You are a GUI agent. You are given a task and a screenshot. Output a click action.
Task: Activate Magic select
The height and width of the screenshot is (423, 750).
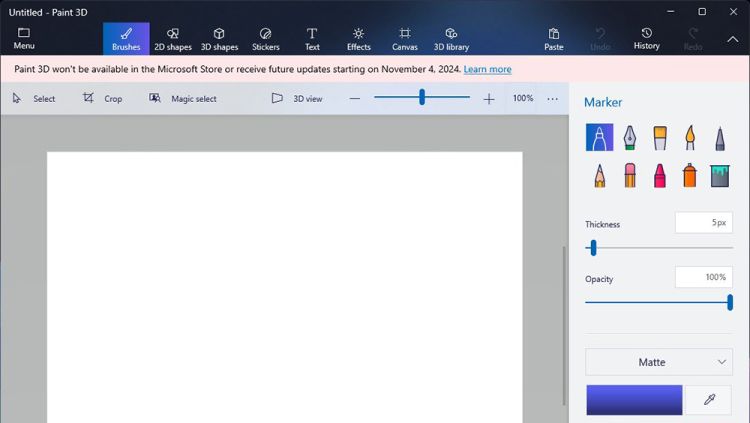point(183,99)
